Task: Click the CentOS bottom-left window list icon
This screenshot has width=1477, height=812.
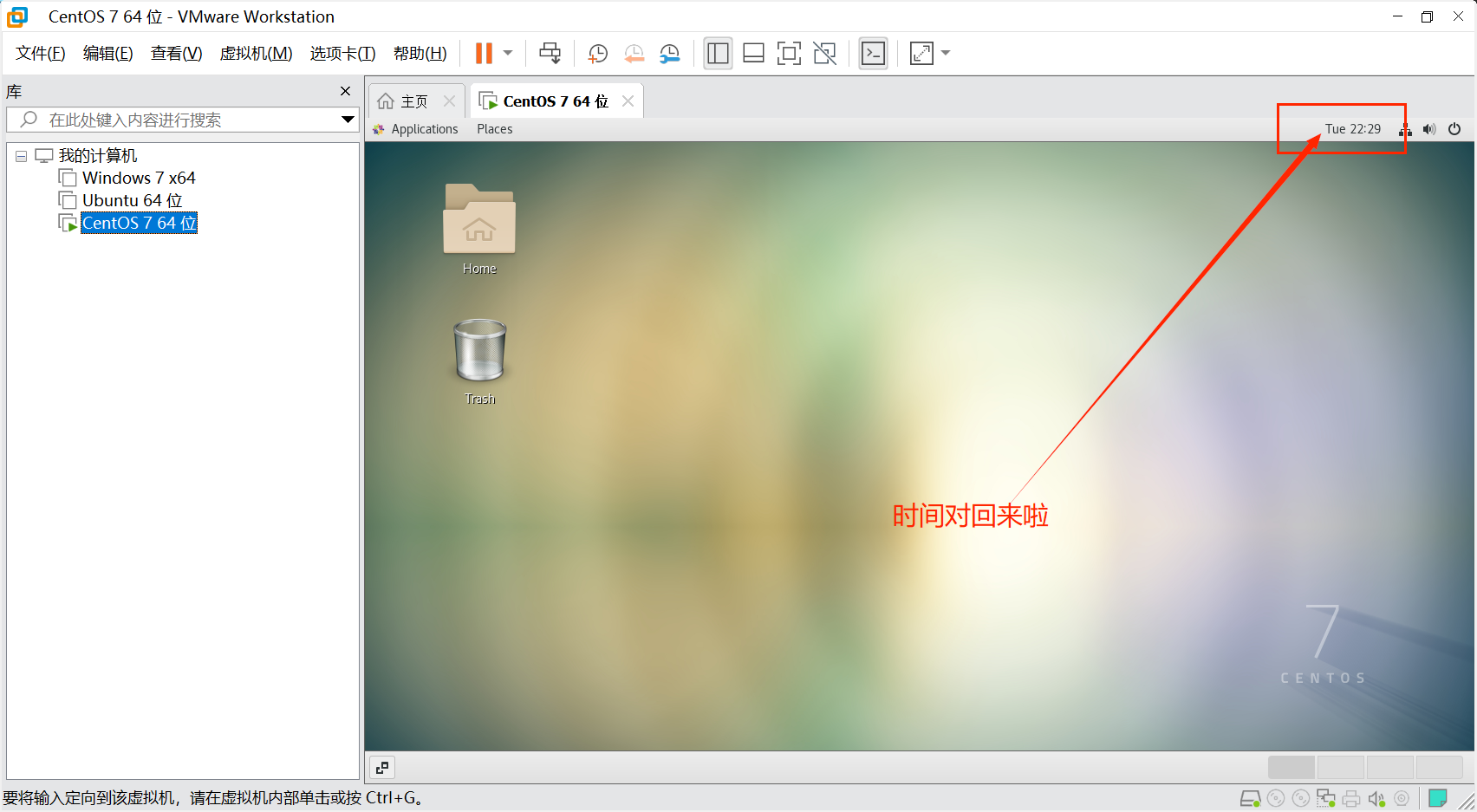Action: pyautogui.click(x=382, y=768)
